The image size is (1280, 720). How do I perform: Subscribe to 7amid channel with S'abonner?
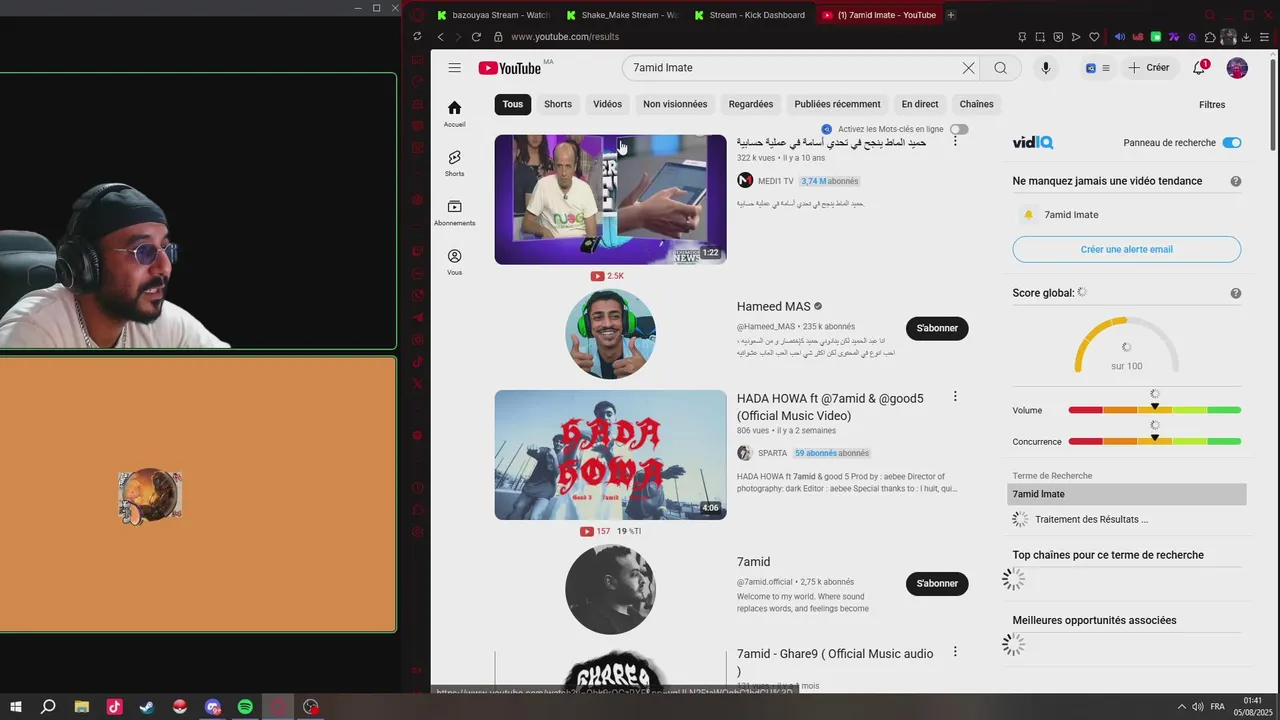pyautogui.click(x=937, y=583)
